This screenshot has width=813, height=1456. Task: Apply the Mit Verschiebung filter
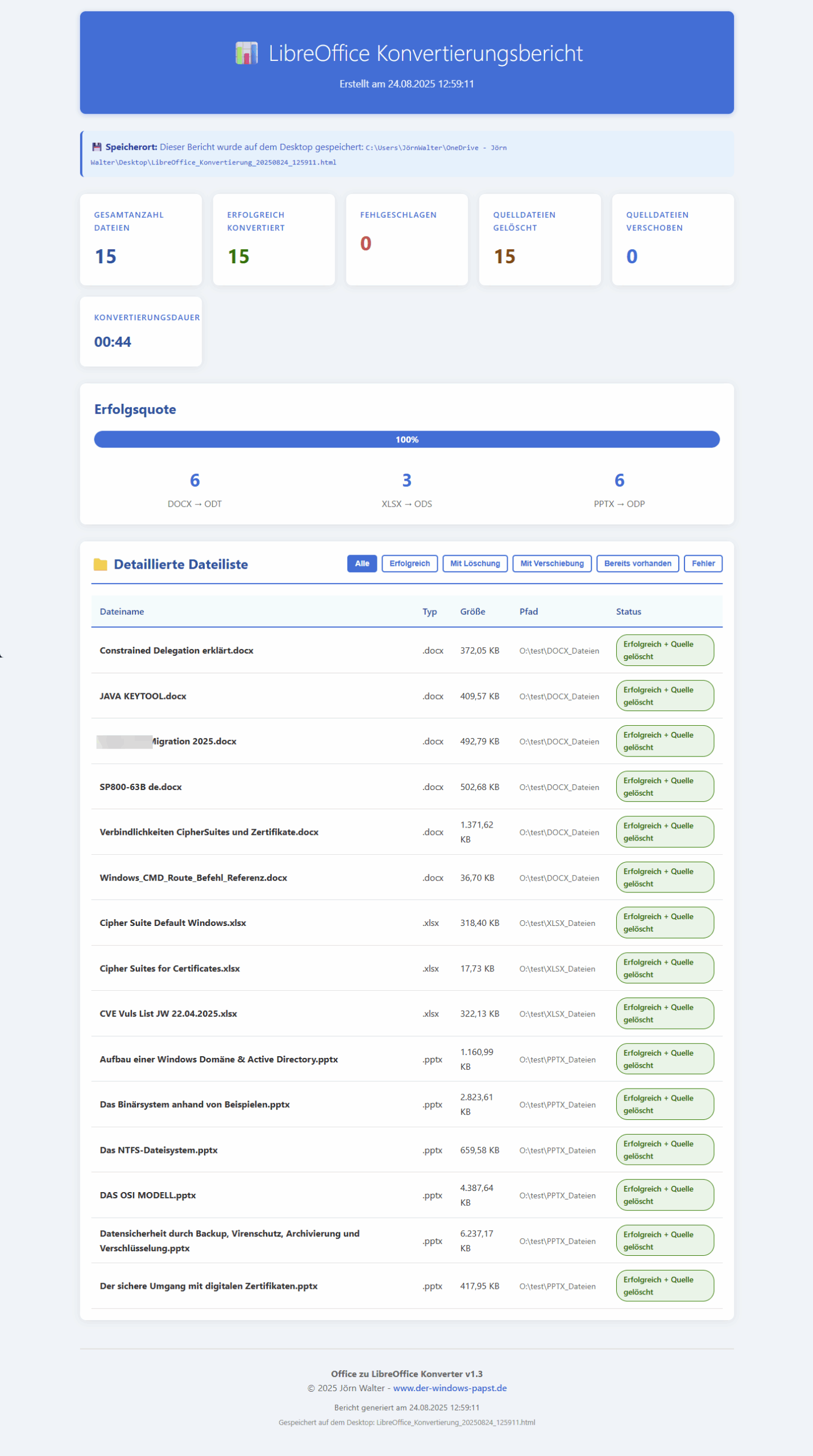point(551,564)
